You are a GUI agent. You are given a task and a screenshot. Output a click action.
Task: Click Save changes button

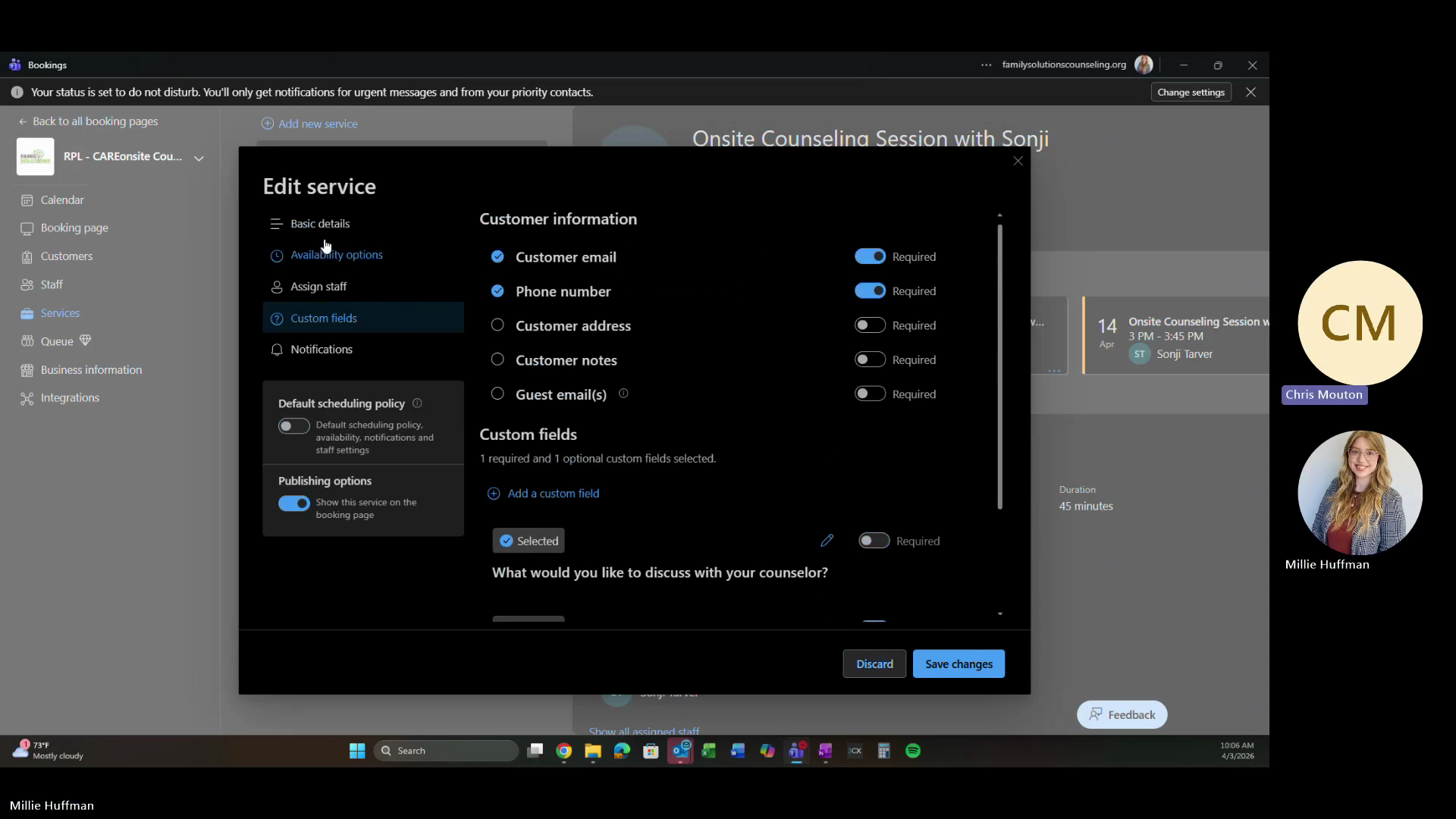959,664
